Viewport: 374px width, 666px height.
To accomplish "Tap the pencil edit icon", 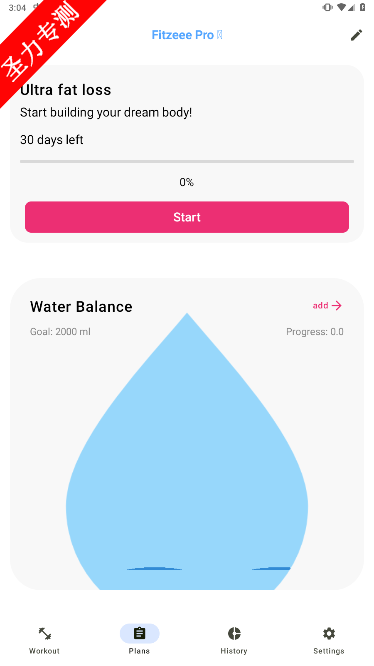I will [x=356, y=35].
